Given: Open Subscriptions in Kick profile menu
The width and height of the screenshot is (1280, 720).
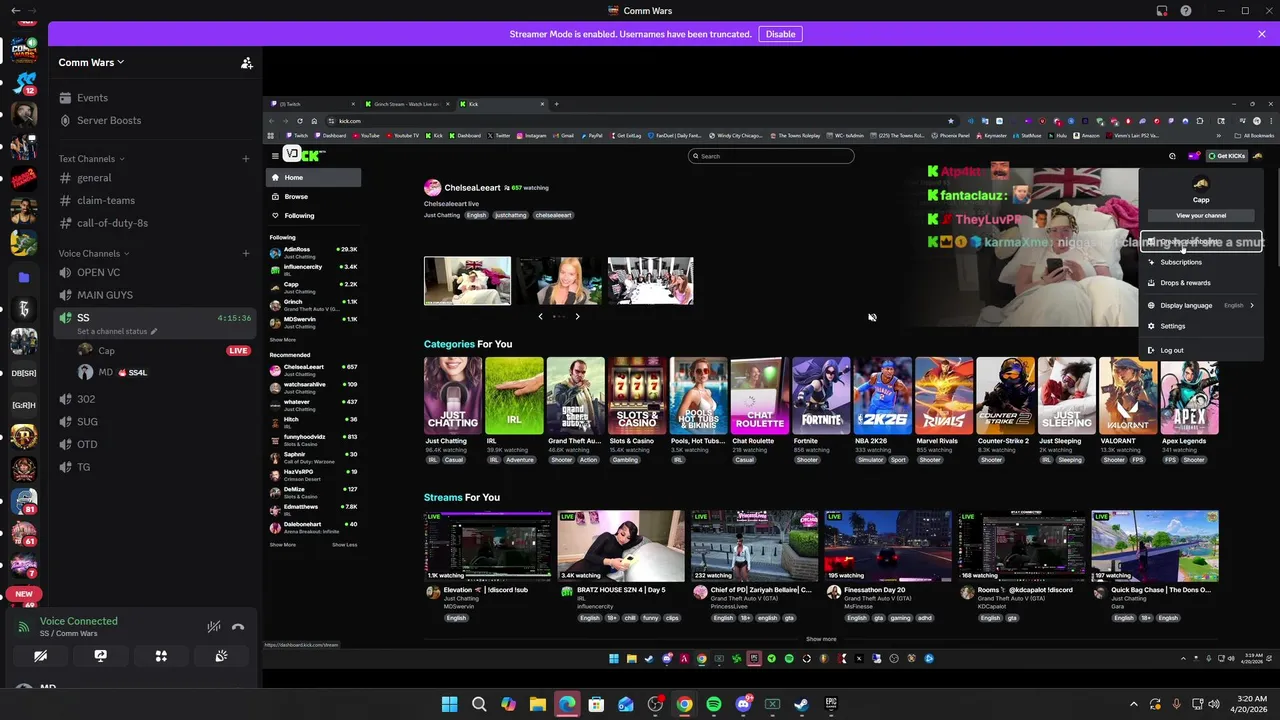Looking at the screenshot, I should (x=1201, y=262).
